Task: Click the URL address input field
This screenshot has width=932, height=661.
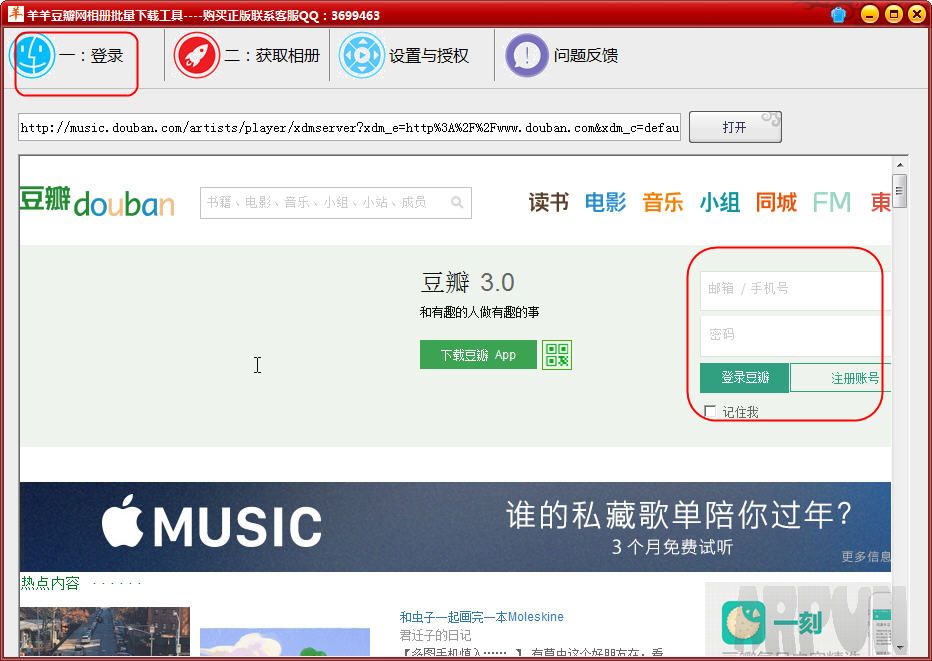Action: pyautogui.click(x=349, y=128)
